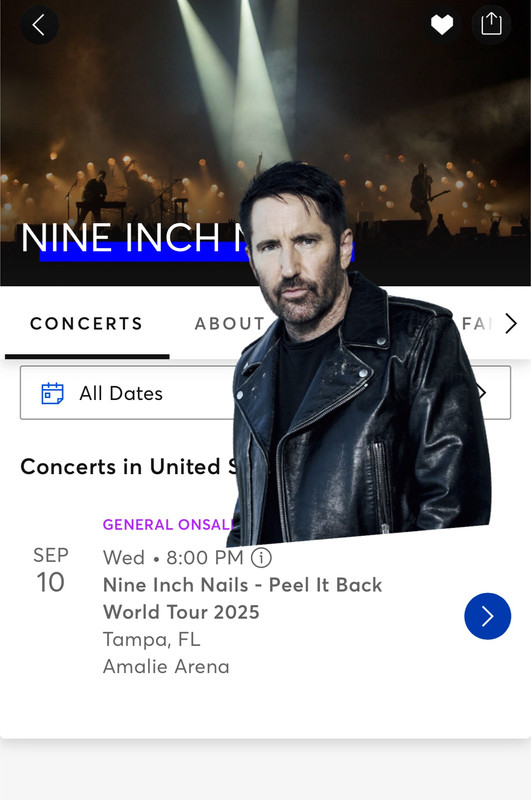Click the Tampa, FL location text
Viewport: 531px width, 800px height.
tap(151, 639)
